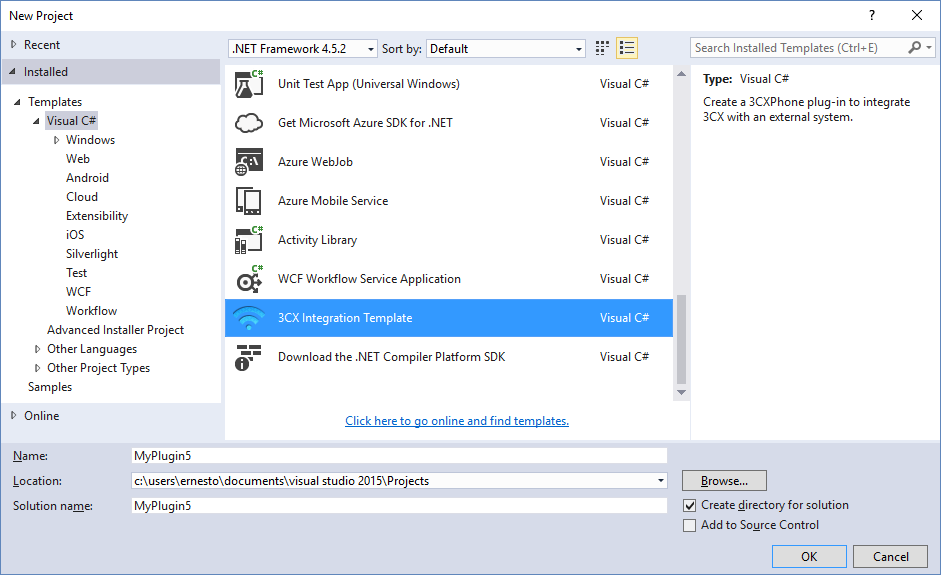Expand the Windows tree node

tap(56, 140)
